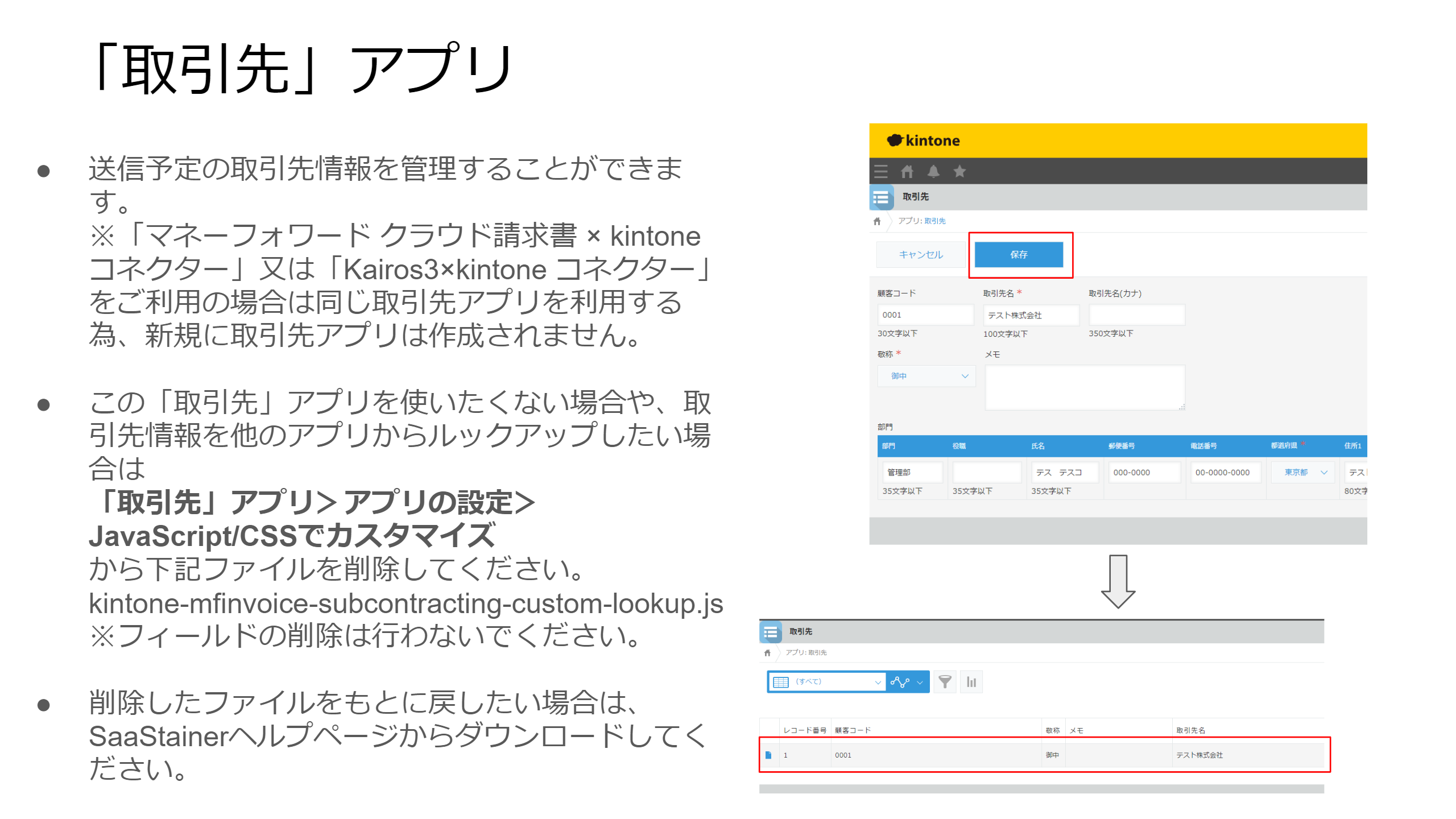
Task: Click the 電話番号 field 00-0000-0000
Action: [x=1226, y=472]
